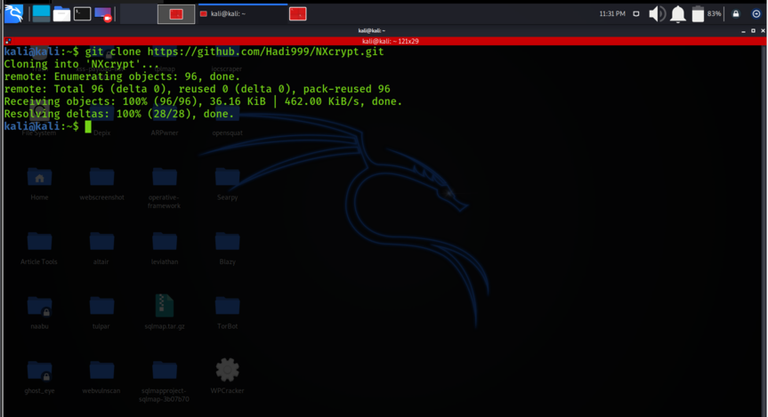This screenshot has height=417, width=768.
Task: Click the second red terminal taskbar button
Action: pos(298,14)
